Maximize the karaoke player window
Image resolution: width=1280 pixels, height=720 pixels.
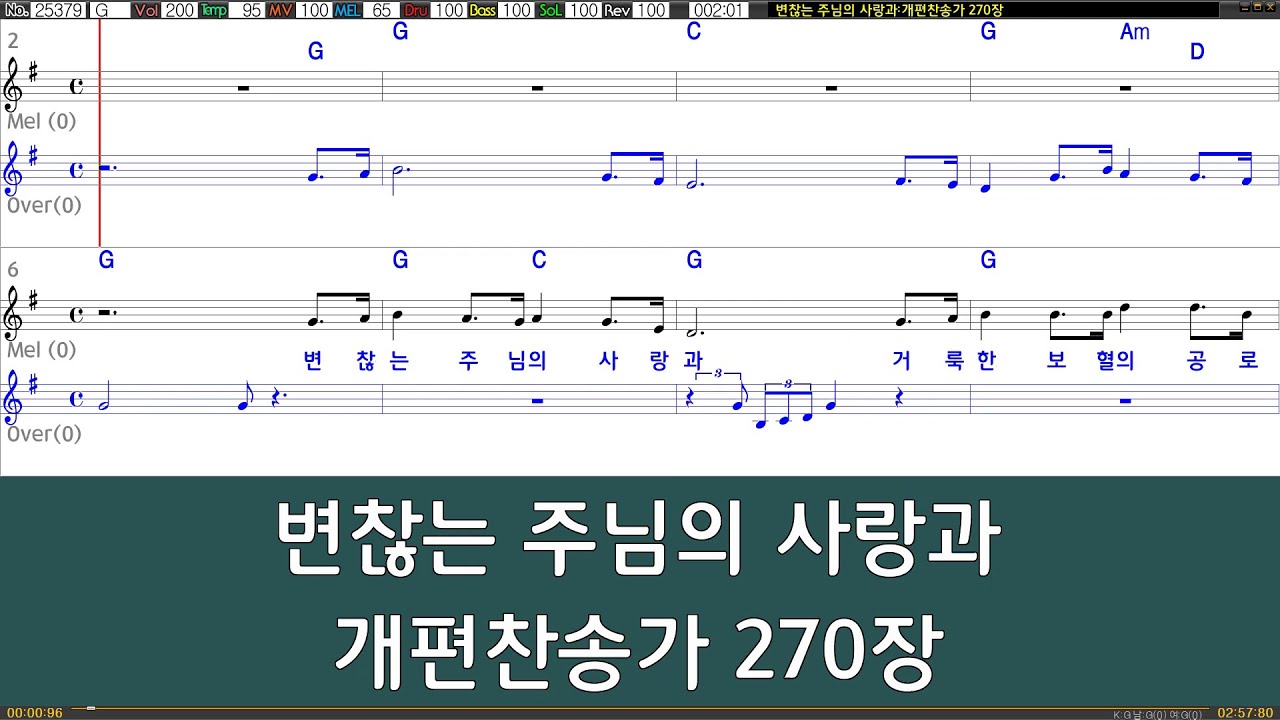click(1257, 7)
